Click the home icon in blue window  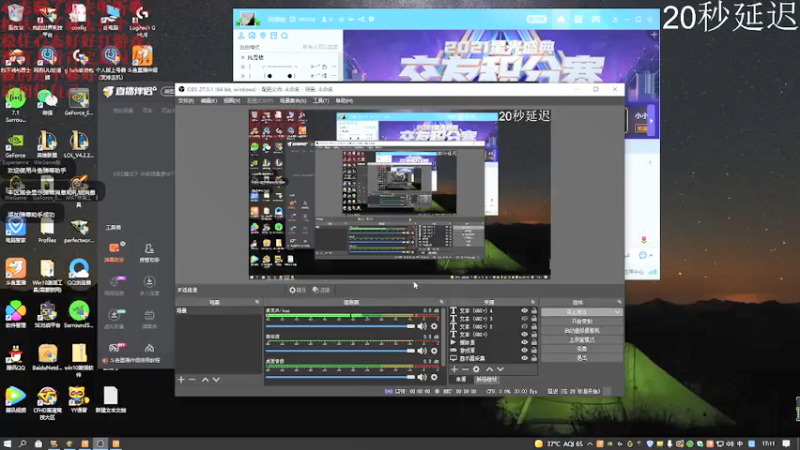click(x=561, y=19)
